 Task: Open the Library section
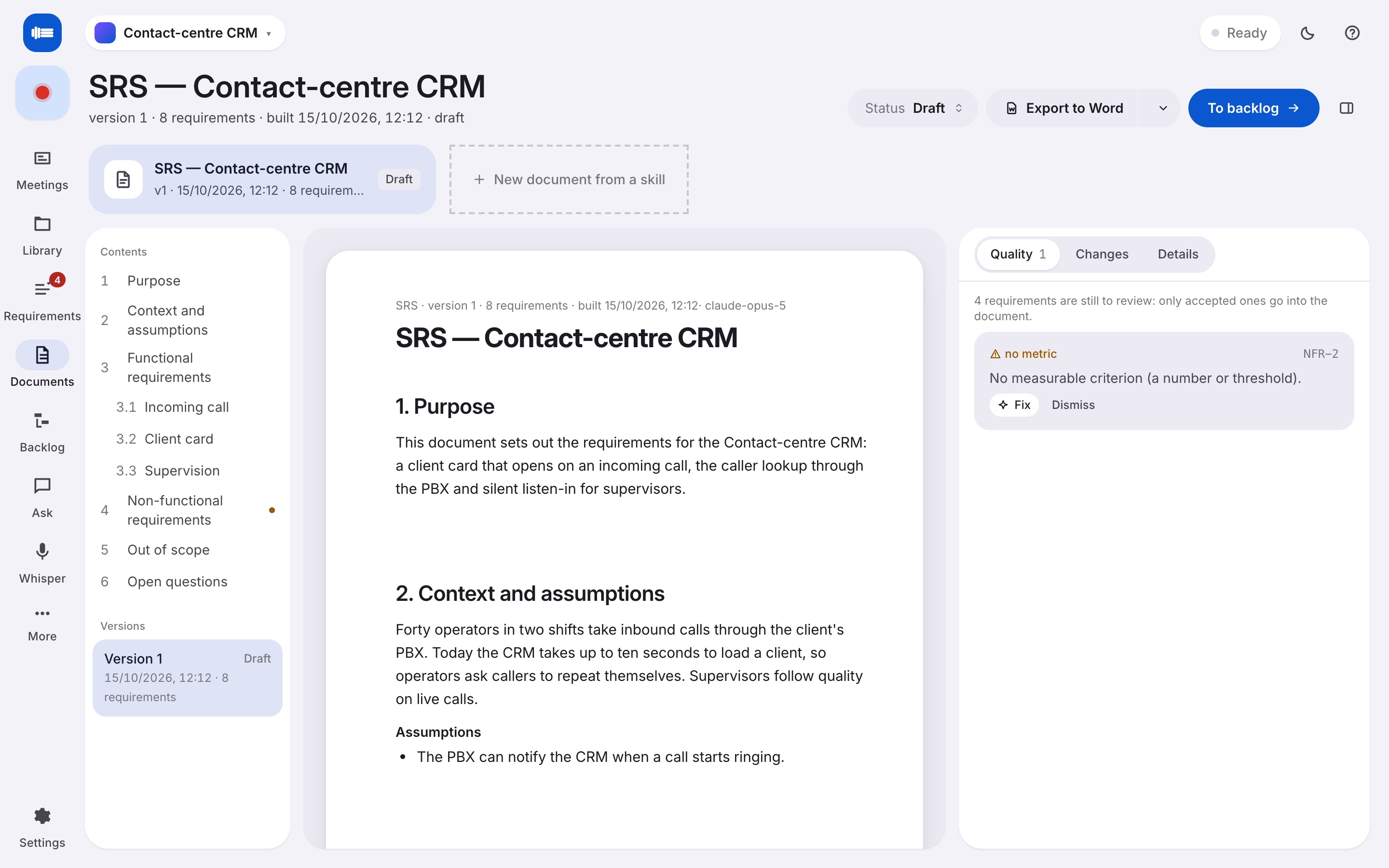click(42, 235)
